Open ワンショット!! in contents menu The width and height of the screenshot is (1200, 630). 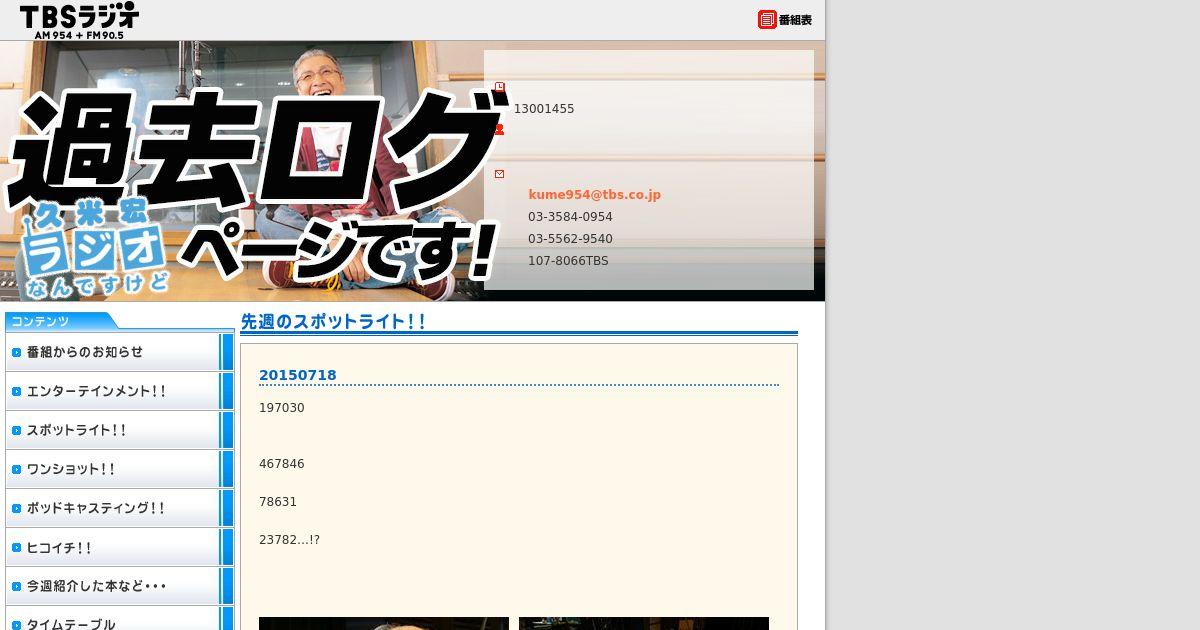click(119, 469)
